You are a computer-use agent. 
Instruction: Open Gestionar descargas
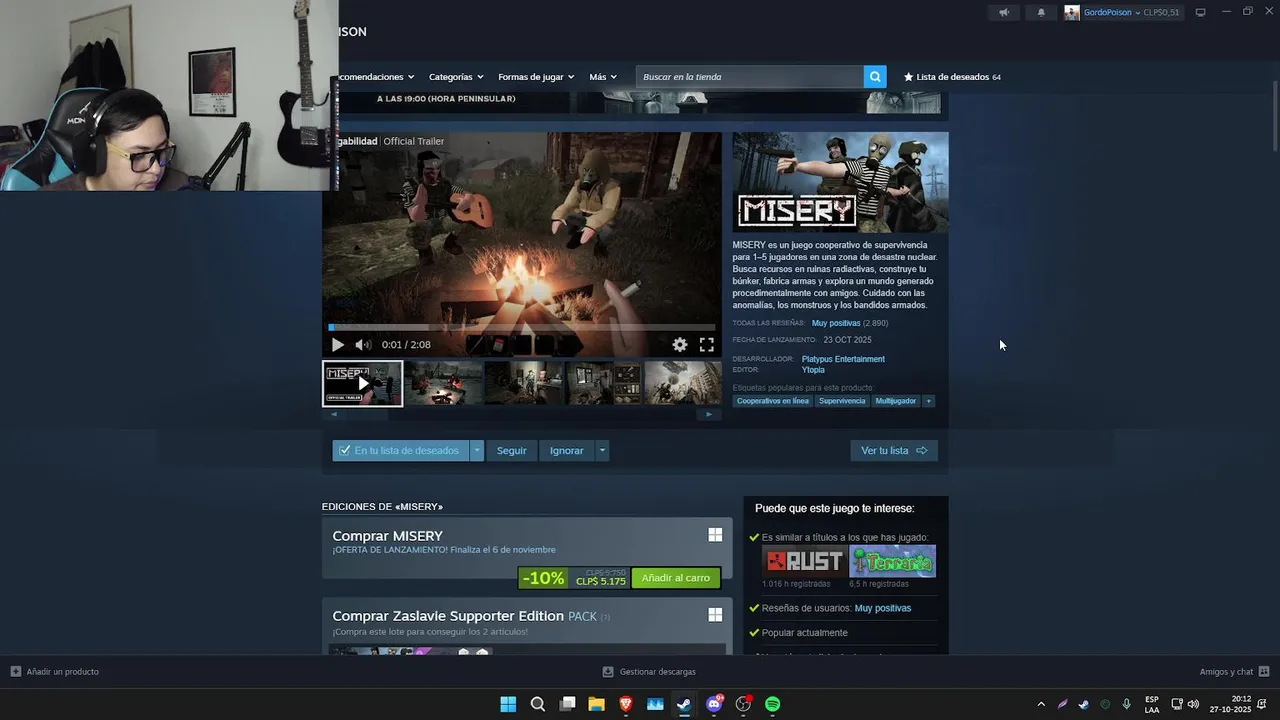(x=649, y=672)
